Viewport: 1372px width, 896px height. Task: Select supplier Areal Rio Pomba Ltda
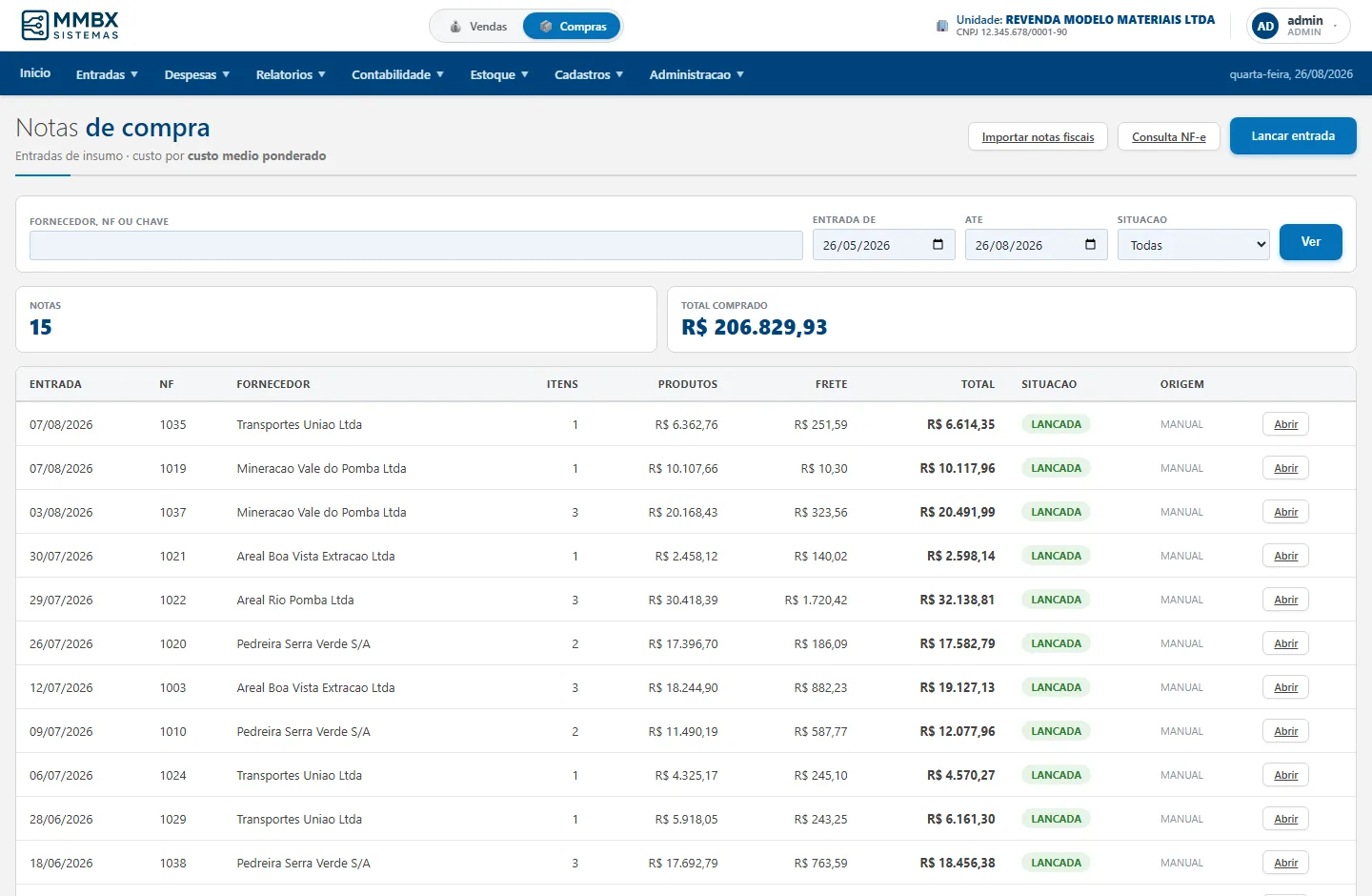pyautogui.click(x=295, y=600)
